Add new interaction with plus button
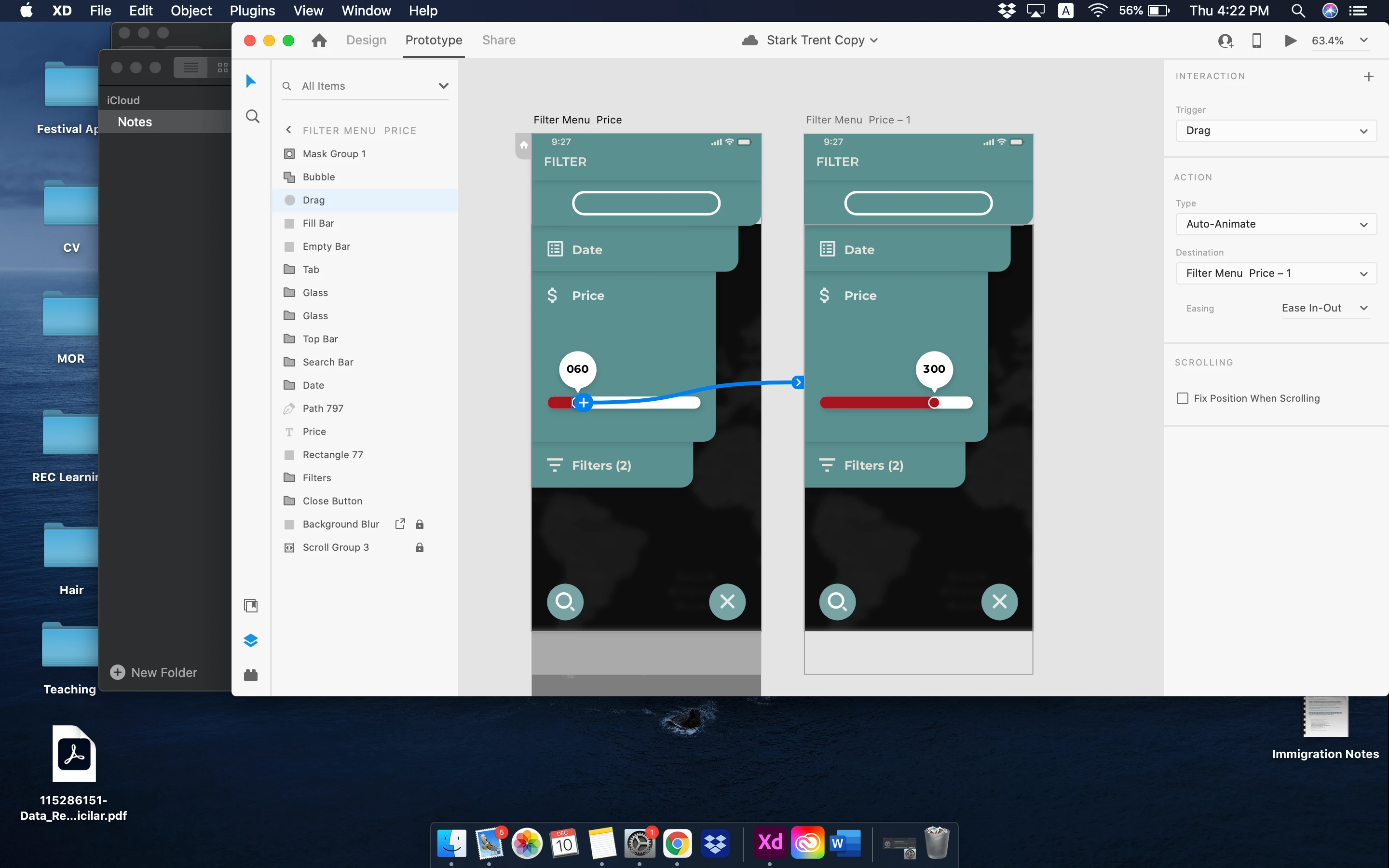 pyautogui.click(x=1368, y=76)
